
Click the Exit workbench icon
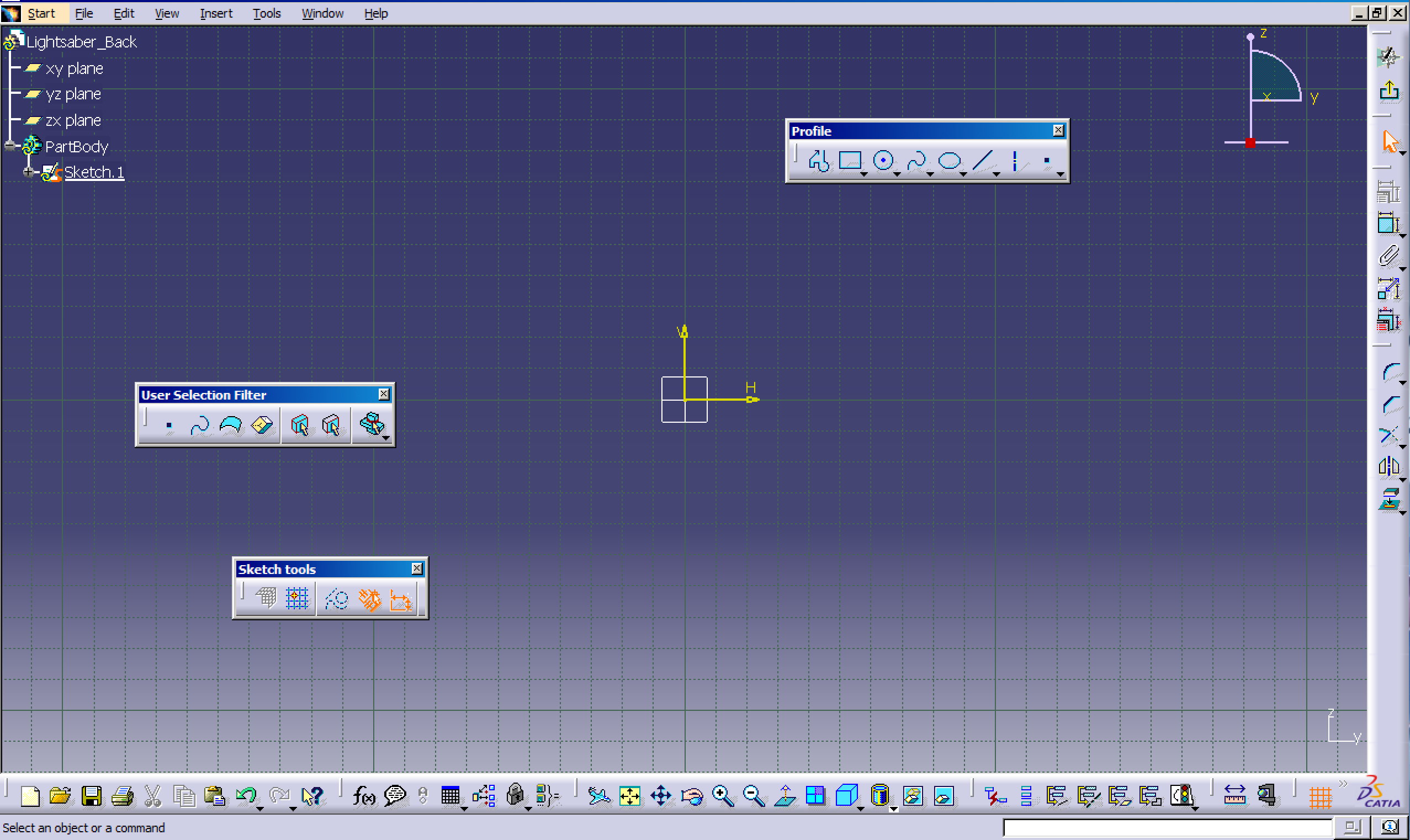click(x=1389, y=89)
